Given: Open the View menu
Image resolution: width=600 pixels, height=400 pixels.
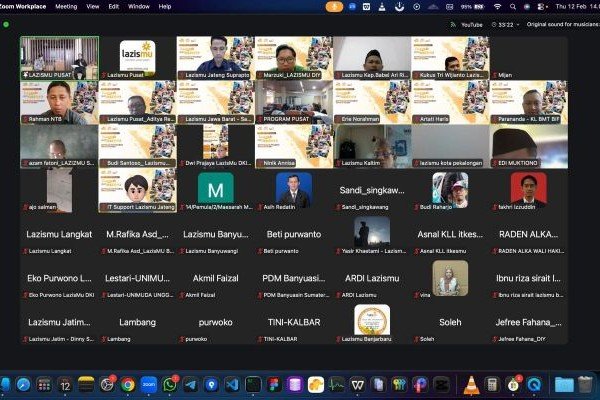Looking at the screenshot, I should point(92,6).
